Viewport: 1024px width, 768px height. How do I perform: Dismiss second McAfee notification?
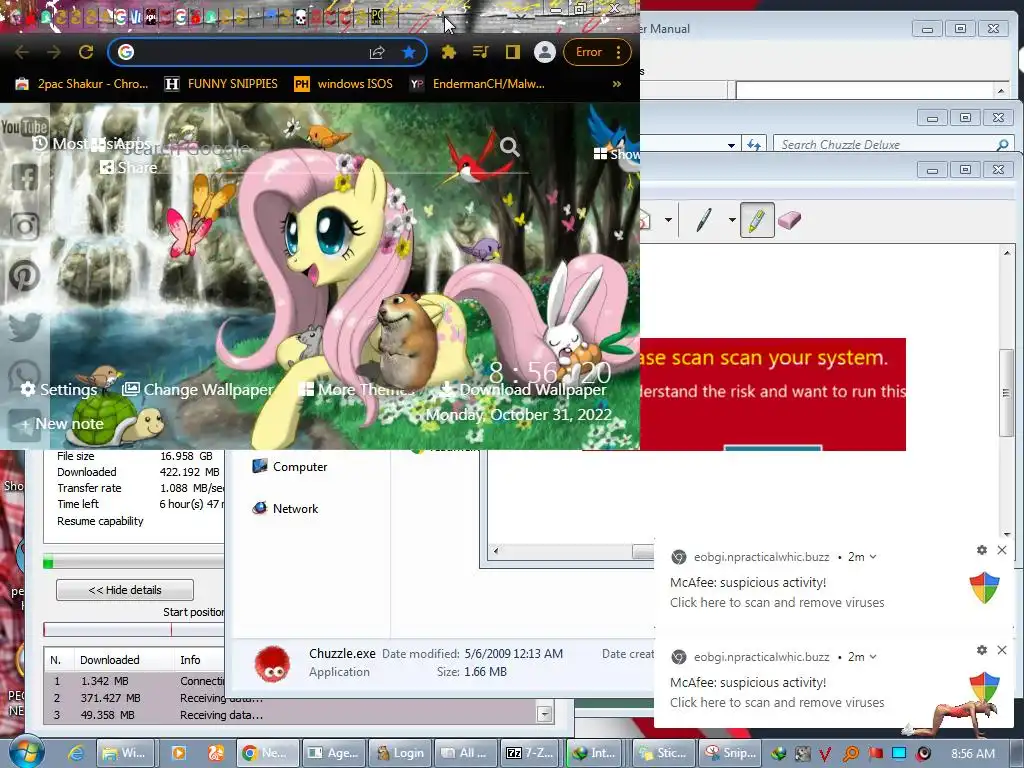pyautogui.click(x=1002, y=650)
